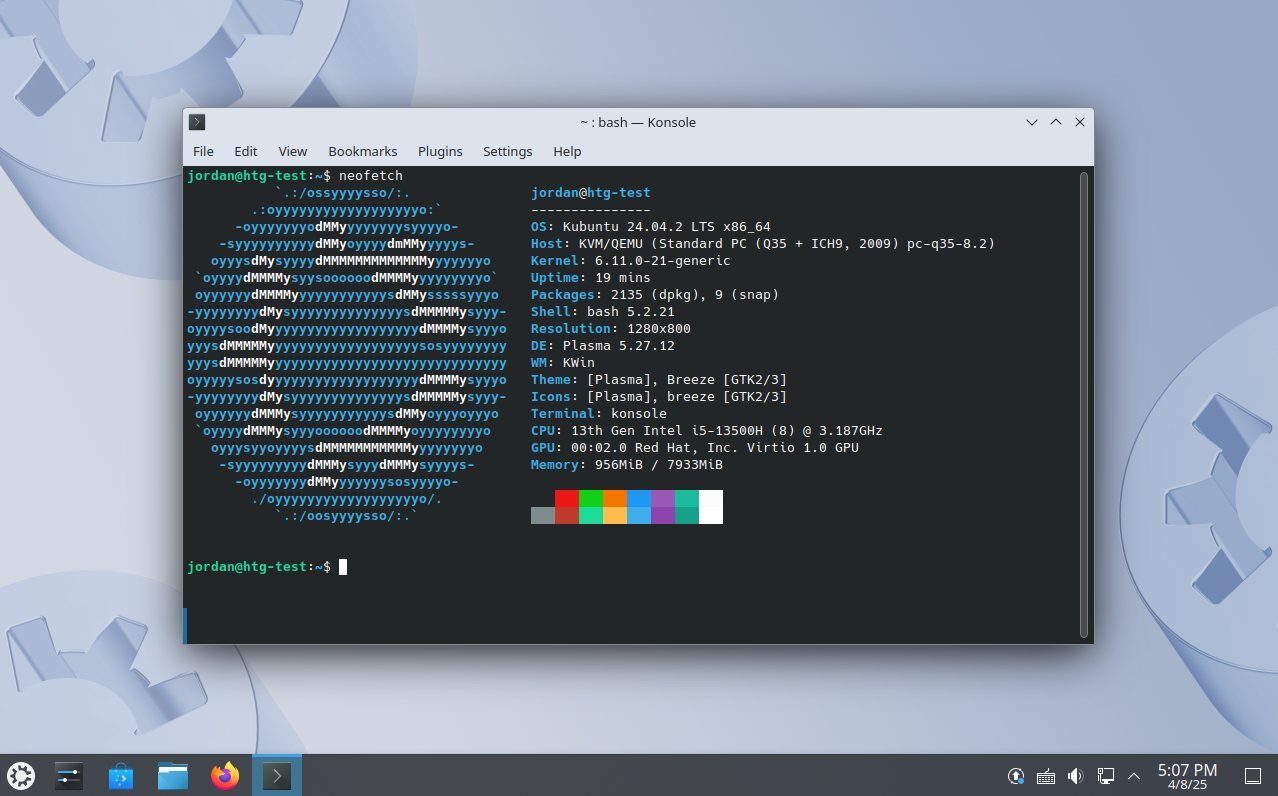Click the Konsole icon in the window titlebar
Image resolution: width=1278 pixels, height=796 pixels.
point(197,122)
